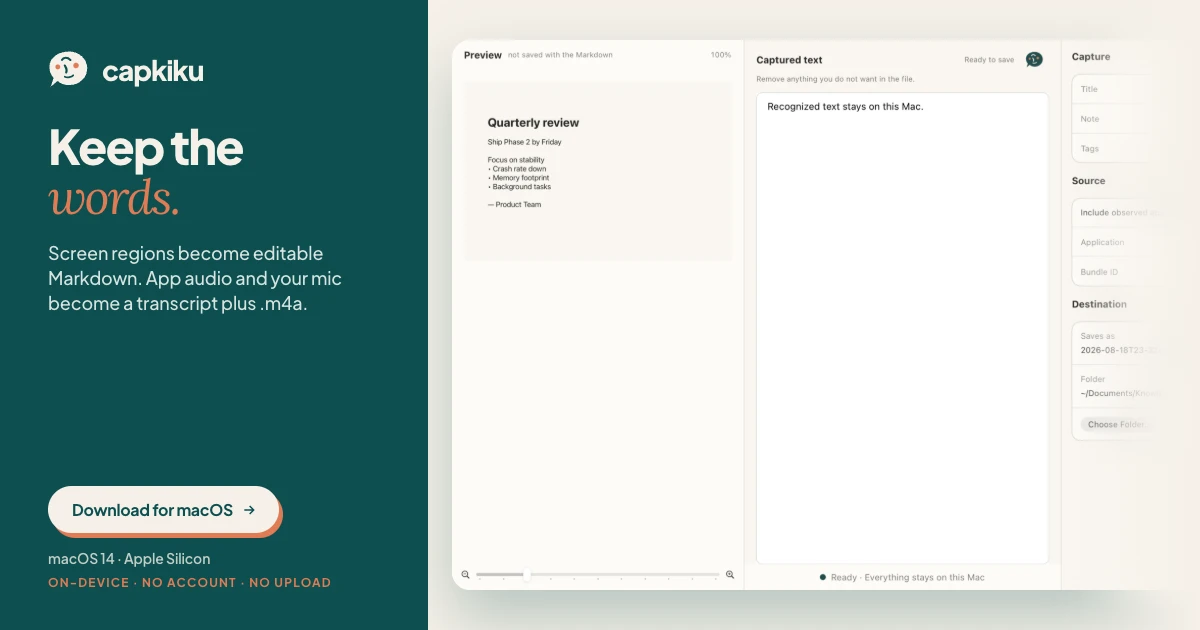Click the 100% zoom label in Preview

(721, 55)
